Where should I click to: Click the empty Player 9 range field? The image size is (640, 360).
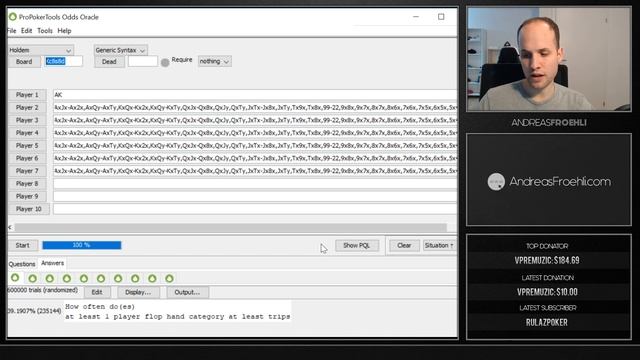(x=255, y=196)
